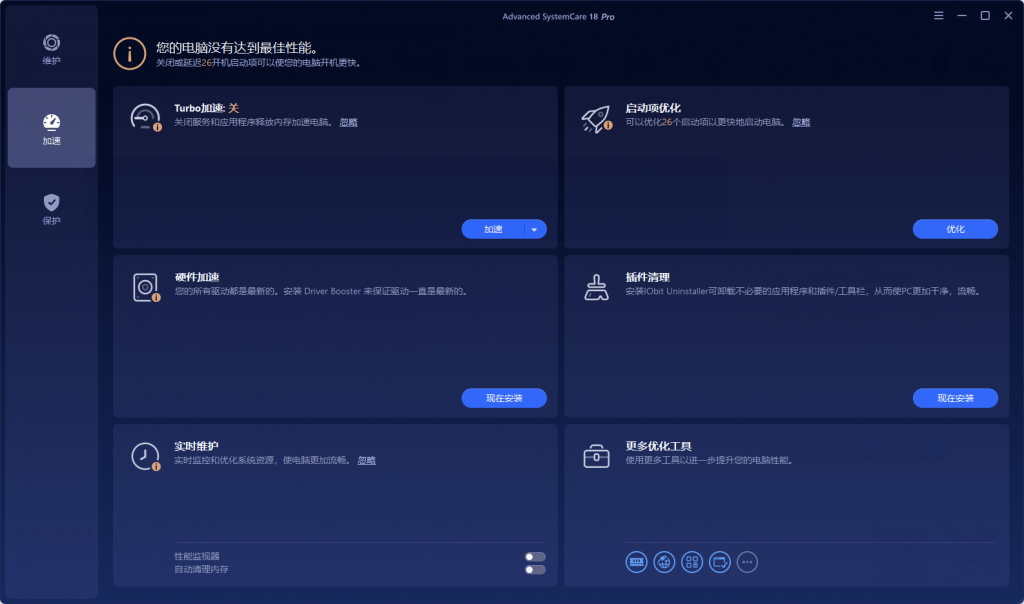This screenshot has width=1024, height=604.
Task: Click the 优化 button for startup items
Action: [954, 229]
